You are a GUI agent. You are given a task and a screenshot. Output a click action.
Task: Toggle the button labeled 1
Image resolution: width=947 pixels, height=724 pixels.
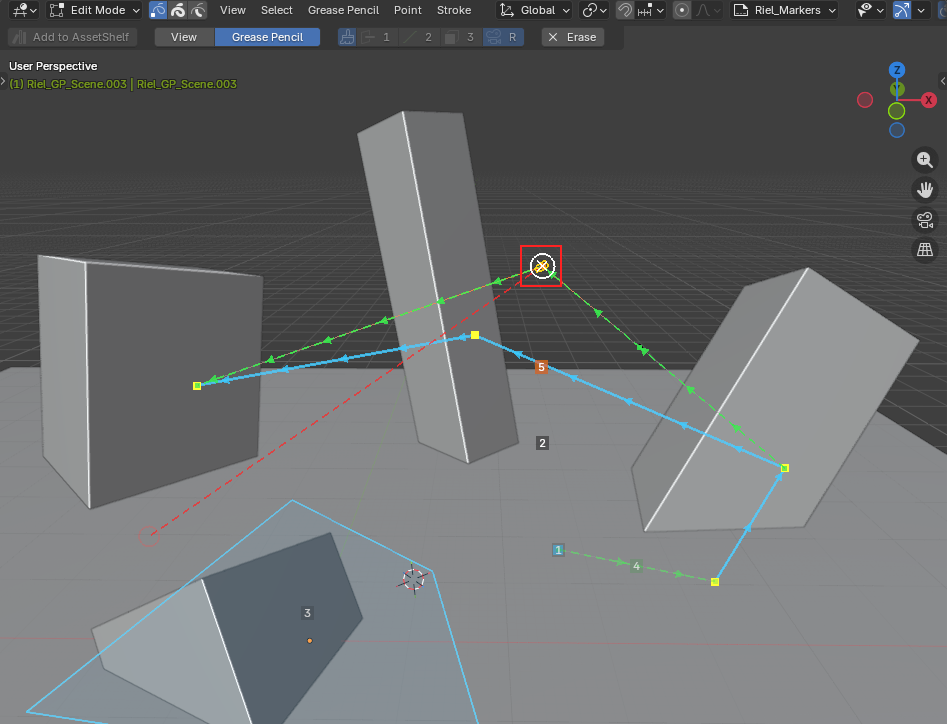pos(376,37)
